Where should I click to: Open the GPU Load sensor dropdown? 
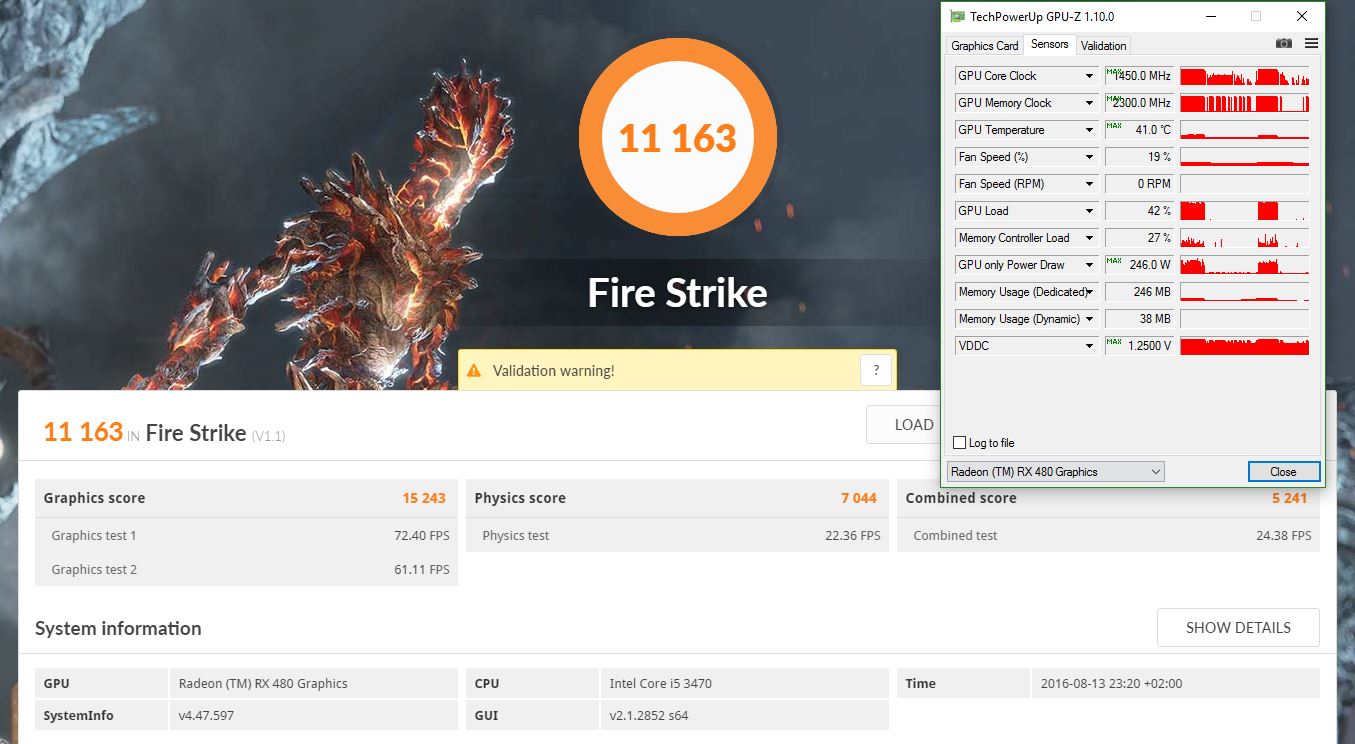1090,211
